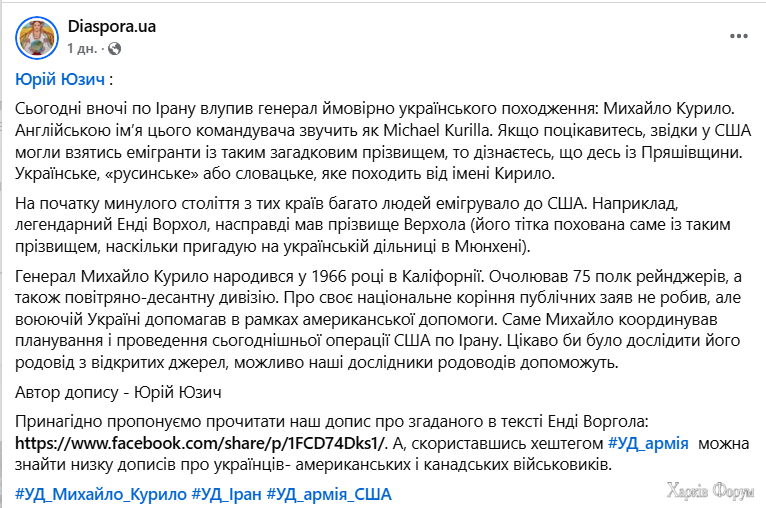Open the blue Юрій Юзич author link
This screenshot has width=766, height=508.
60,79
